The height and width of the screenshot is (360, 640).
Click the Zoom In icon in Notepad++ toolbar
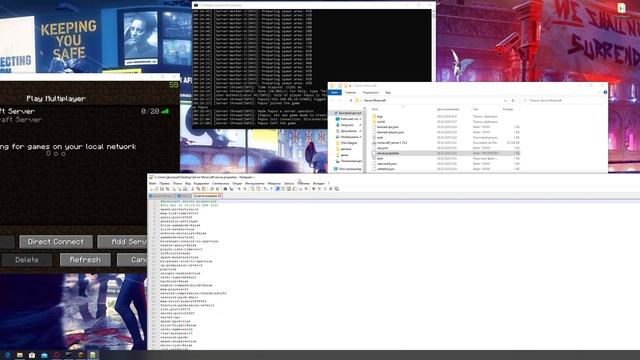point(239,189)
